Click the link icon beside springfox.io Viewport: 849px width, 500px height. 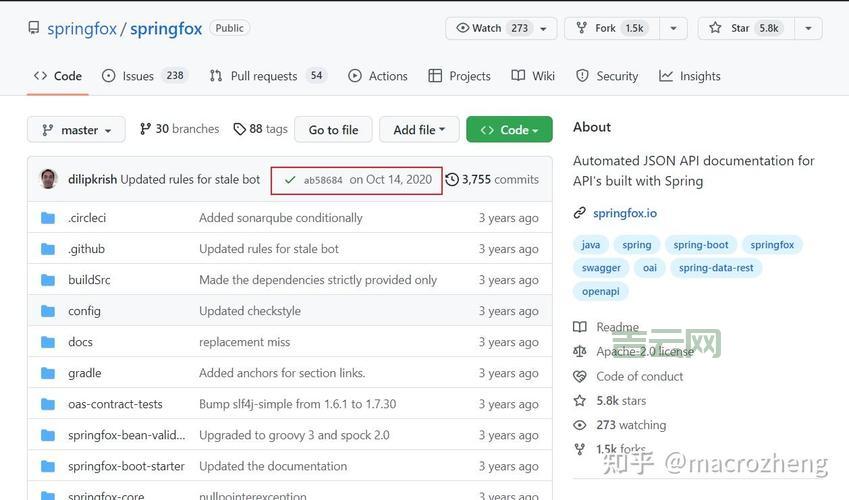(x=580, y=213)
